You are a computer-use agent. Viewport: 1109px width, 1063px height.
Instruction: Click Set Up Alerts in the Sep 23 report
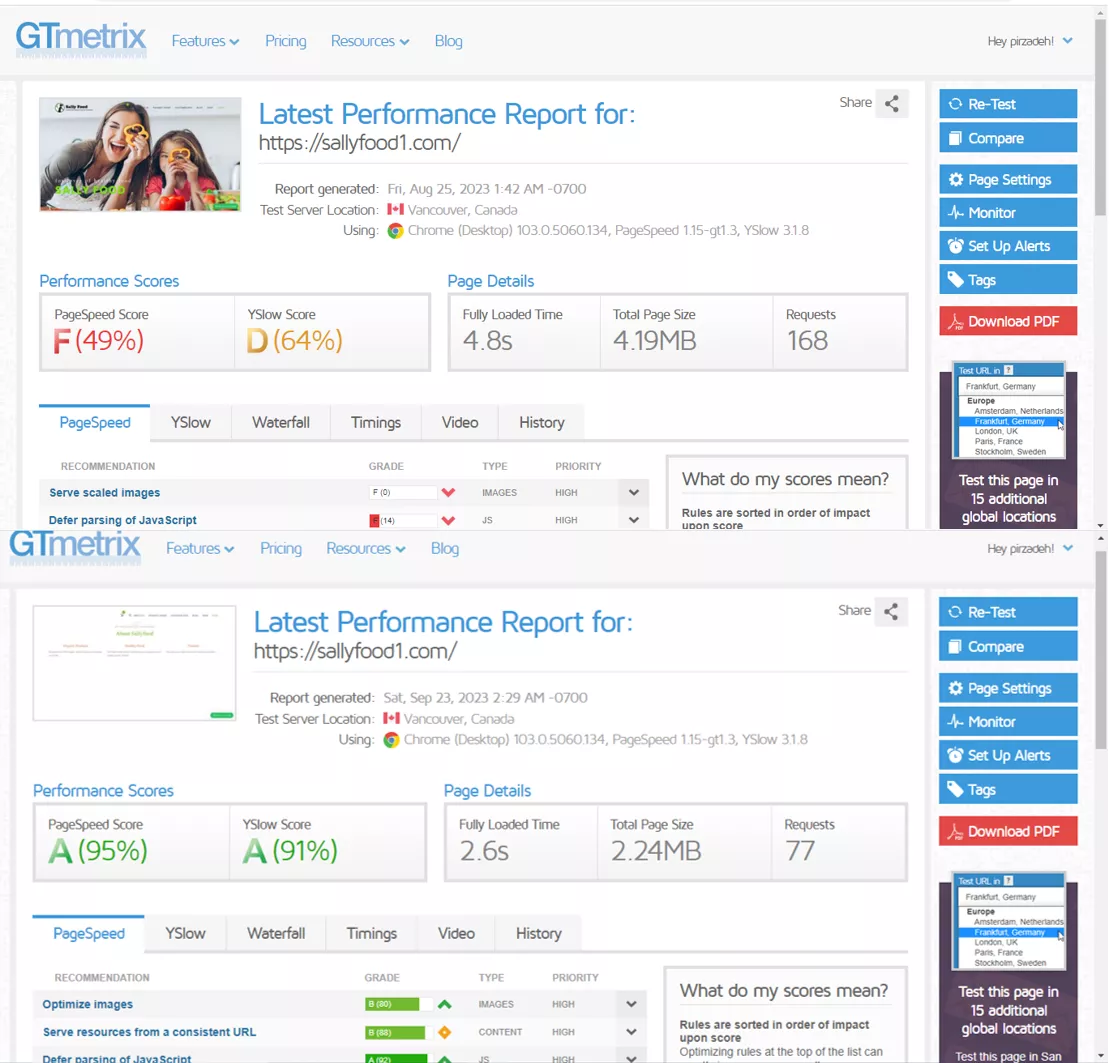(1008, 755)
